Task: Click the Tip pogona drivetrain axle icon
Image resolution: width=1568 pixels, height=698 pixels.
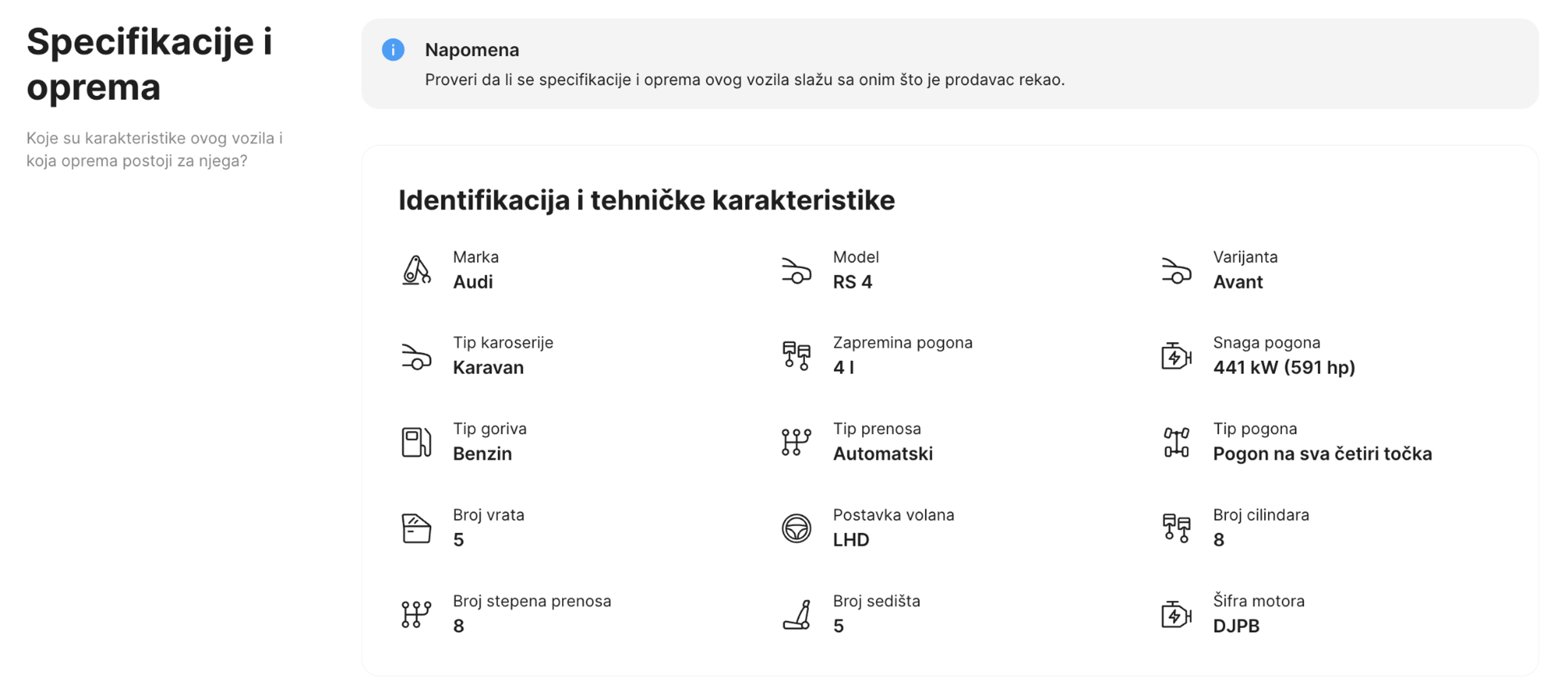Action: (x=1177, y=442)
